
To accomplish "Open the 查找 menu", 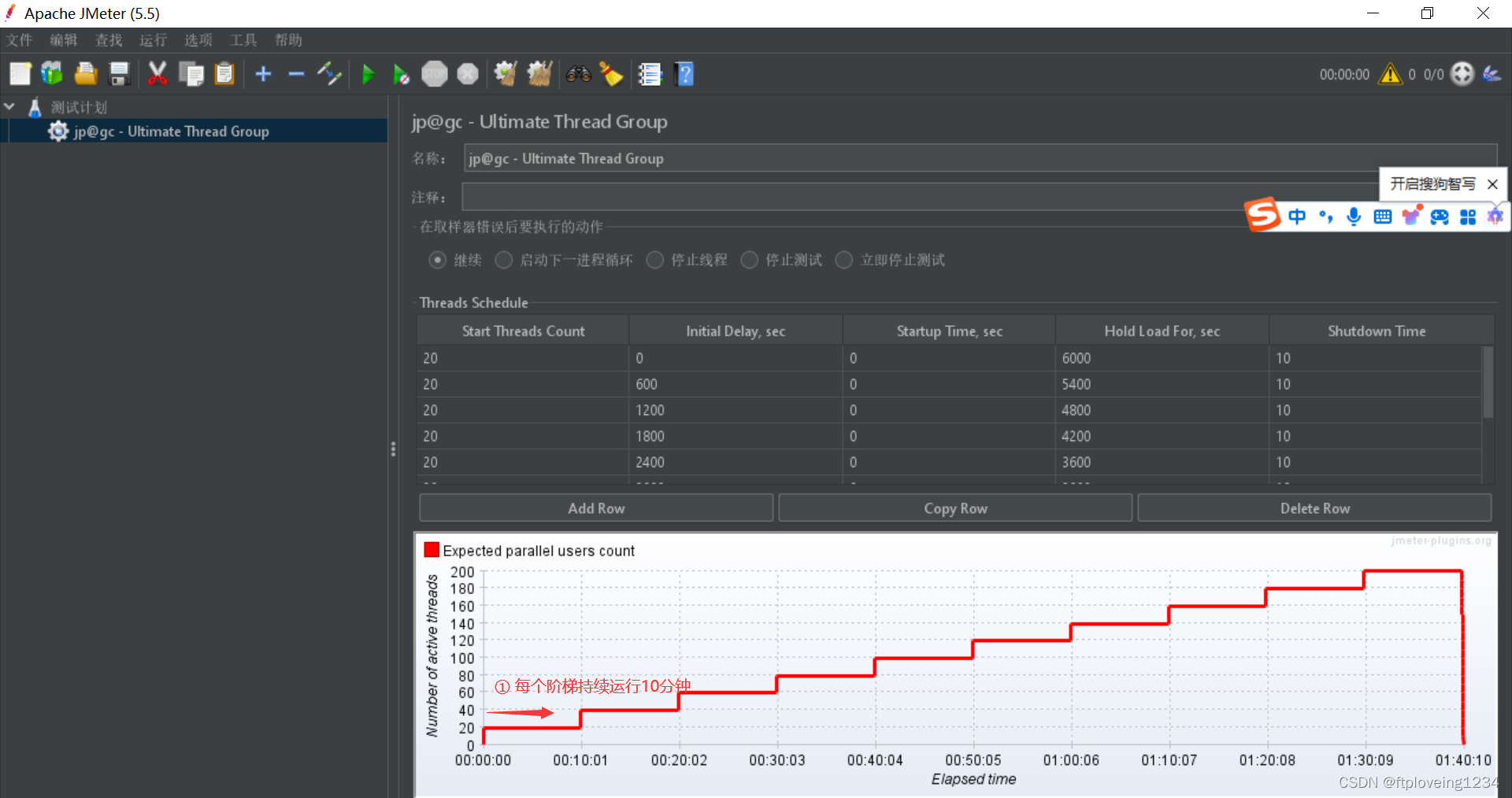I will pos(109,40).
